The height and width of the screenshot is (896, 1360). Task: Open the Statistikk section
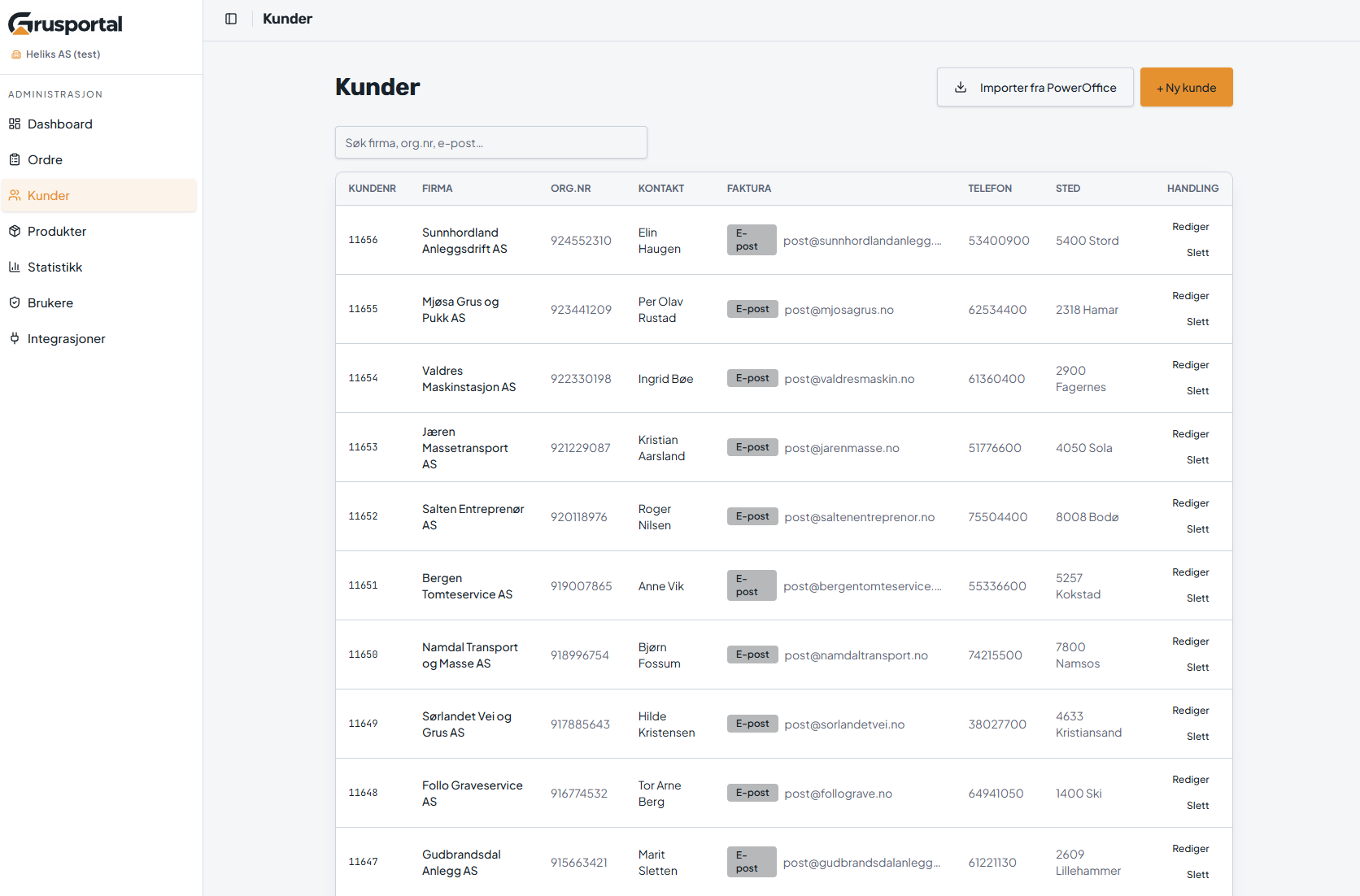click(x=98, y=267)
